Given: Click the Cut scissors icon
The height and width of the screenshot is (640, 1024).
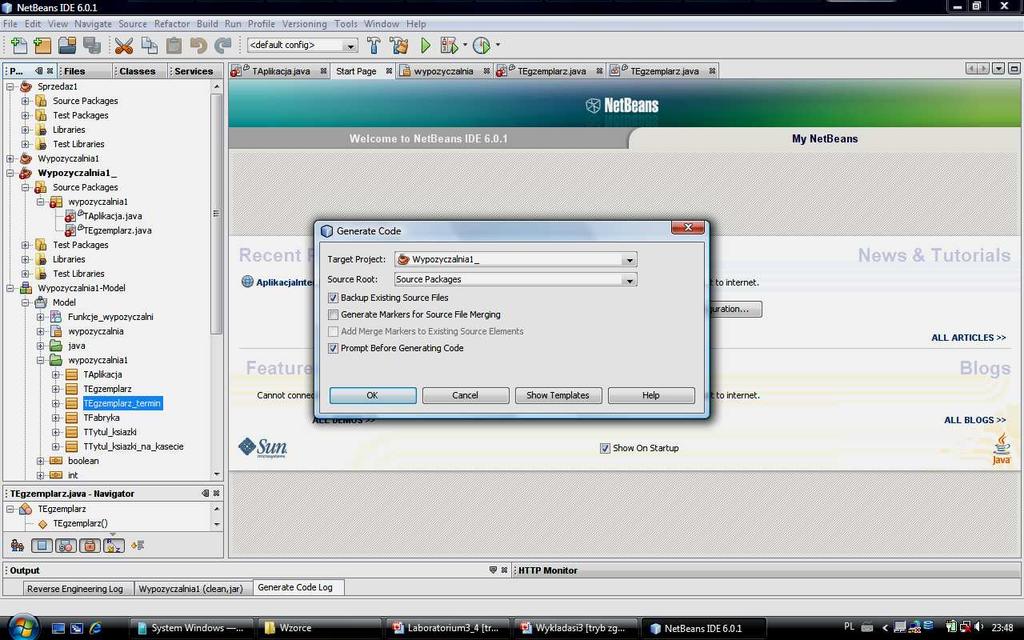Looking at the screenshot, I should pos(123,45).
